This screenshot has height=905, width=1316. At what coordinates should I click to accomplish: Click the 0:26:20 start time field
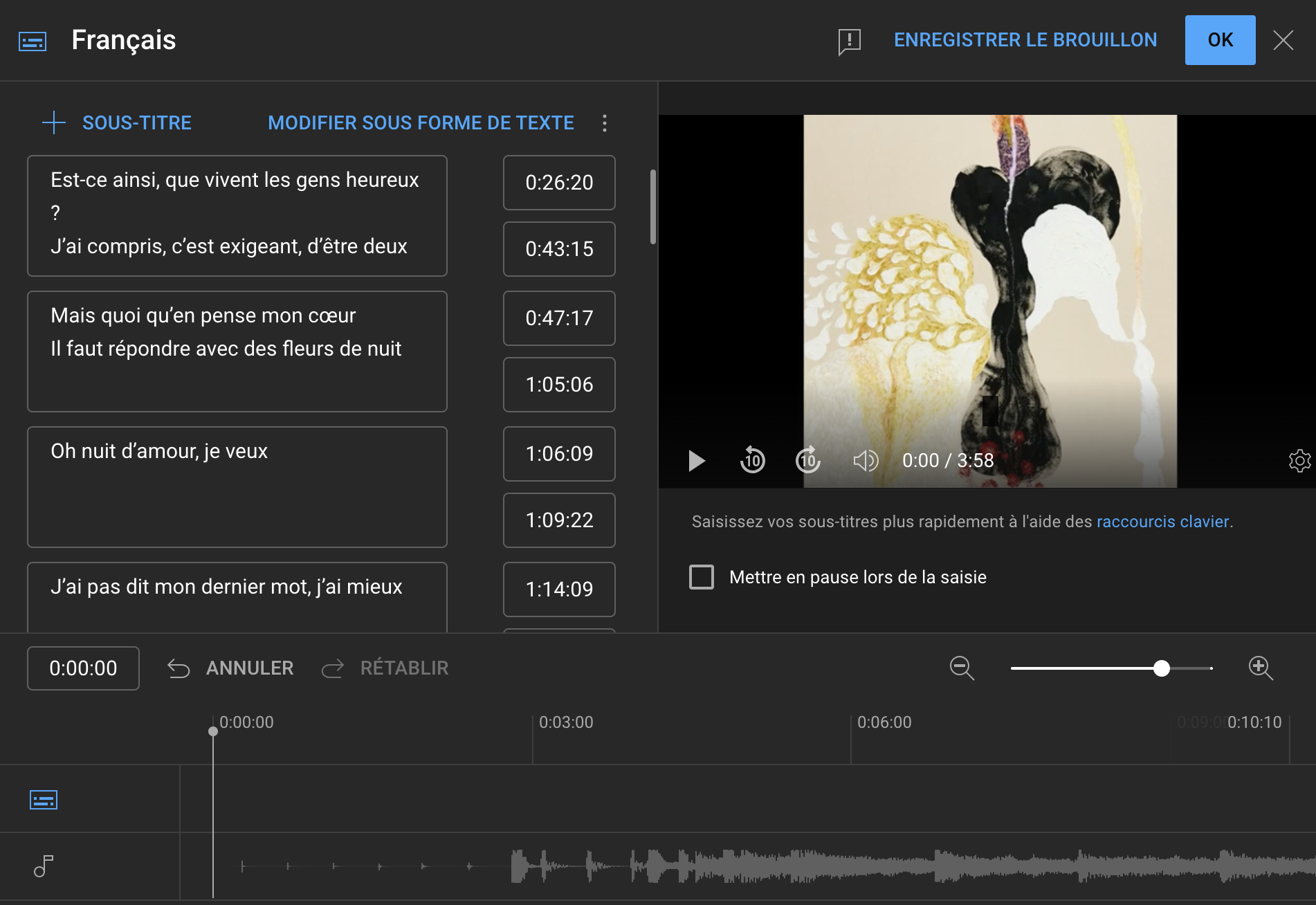559,183
